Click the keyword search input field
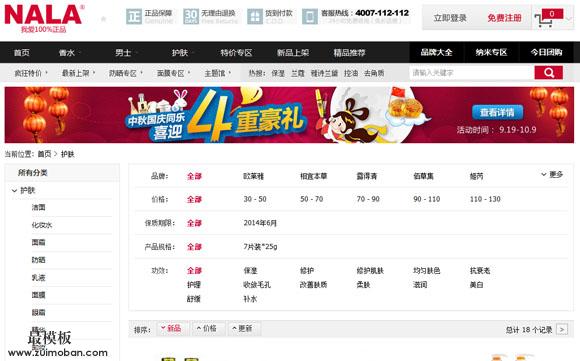580x361 pixels. tap(472, 73)
